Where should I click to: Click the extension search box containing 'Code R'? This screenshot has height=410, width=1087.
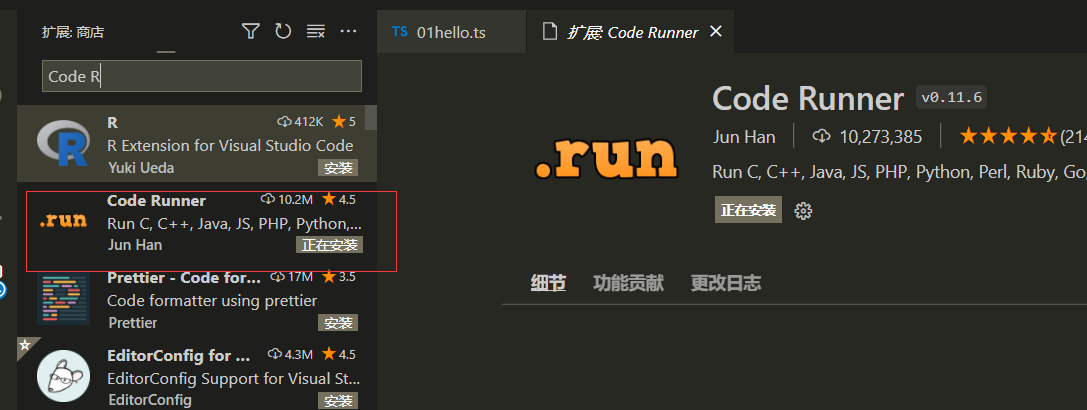pos(202,76)
